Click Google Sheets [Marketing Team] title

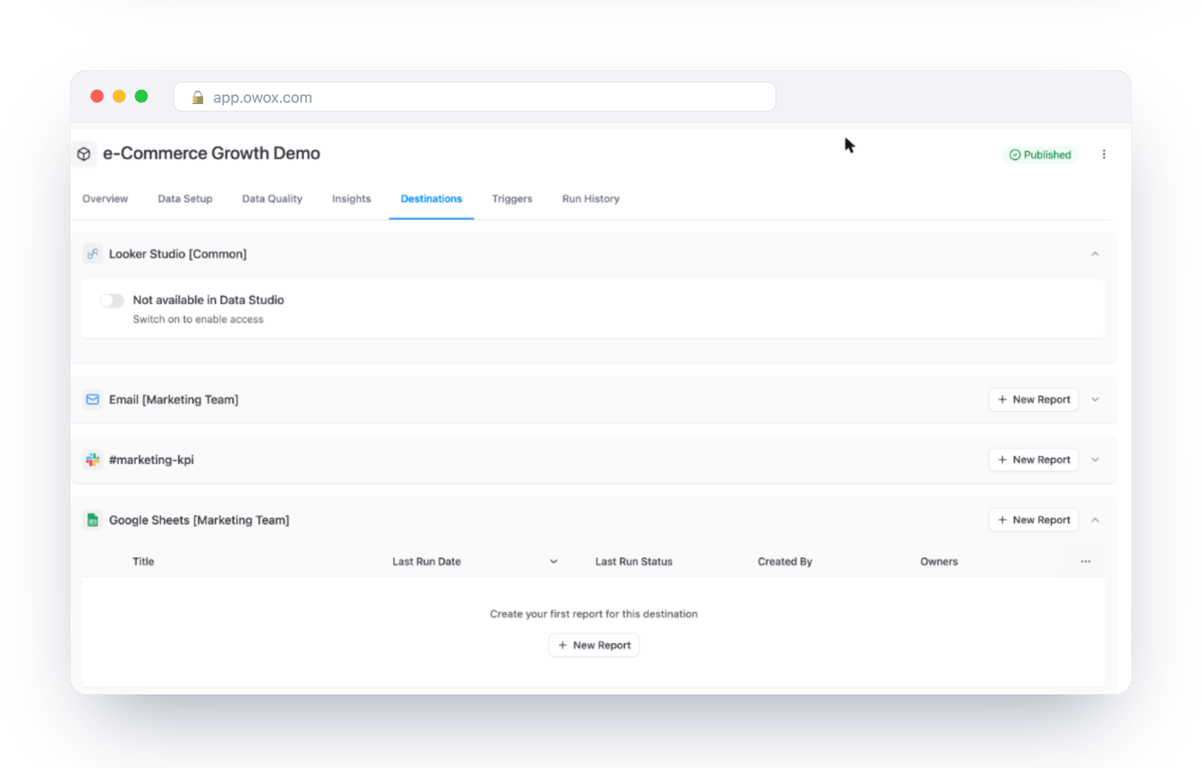tap(199, 520)
